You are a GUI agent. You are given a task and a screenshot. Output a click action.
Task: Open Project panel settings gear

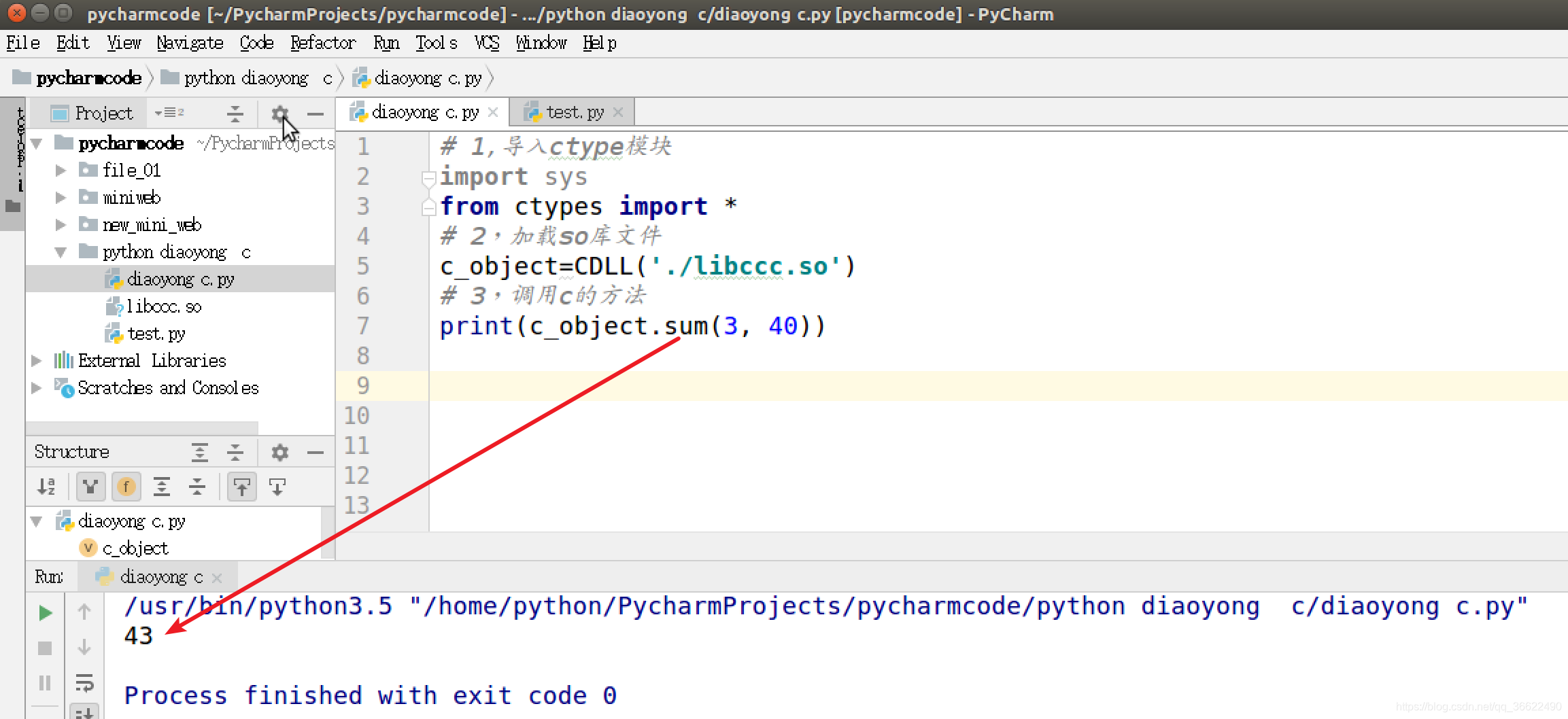click(x=279, y=113)
